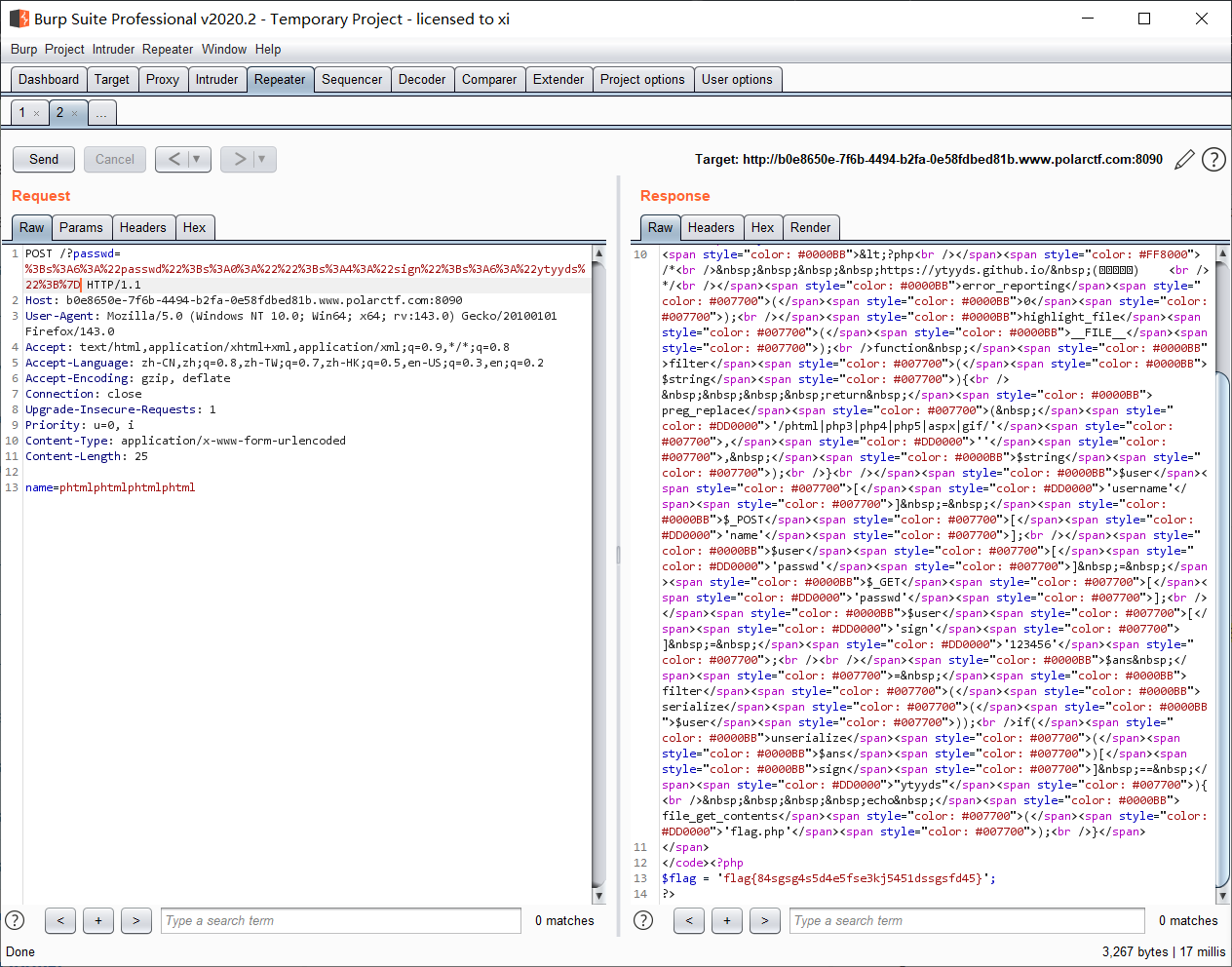Switch to the Proxy tab

tap(163, 80)
